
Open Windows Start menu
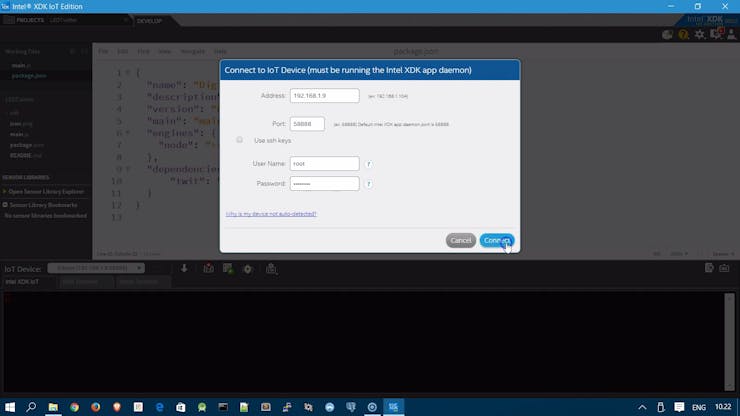pyautogui.click(x=9, y=407)
